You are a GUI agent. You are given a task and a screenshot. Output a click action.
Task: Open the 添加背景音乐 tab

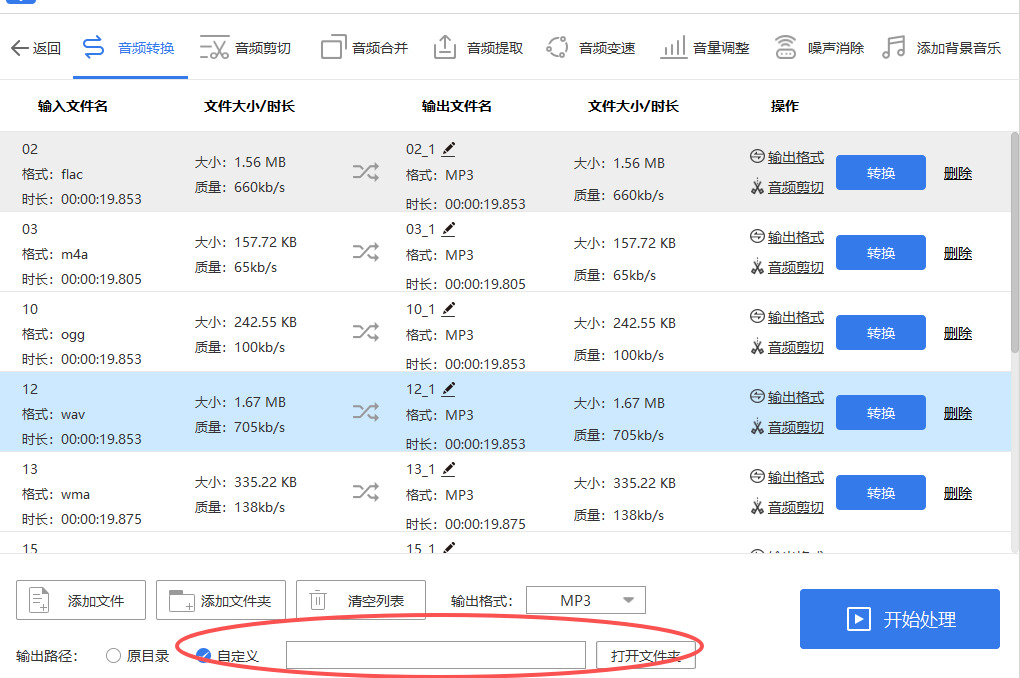(941, 47)
